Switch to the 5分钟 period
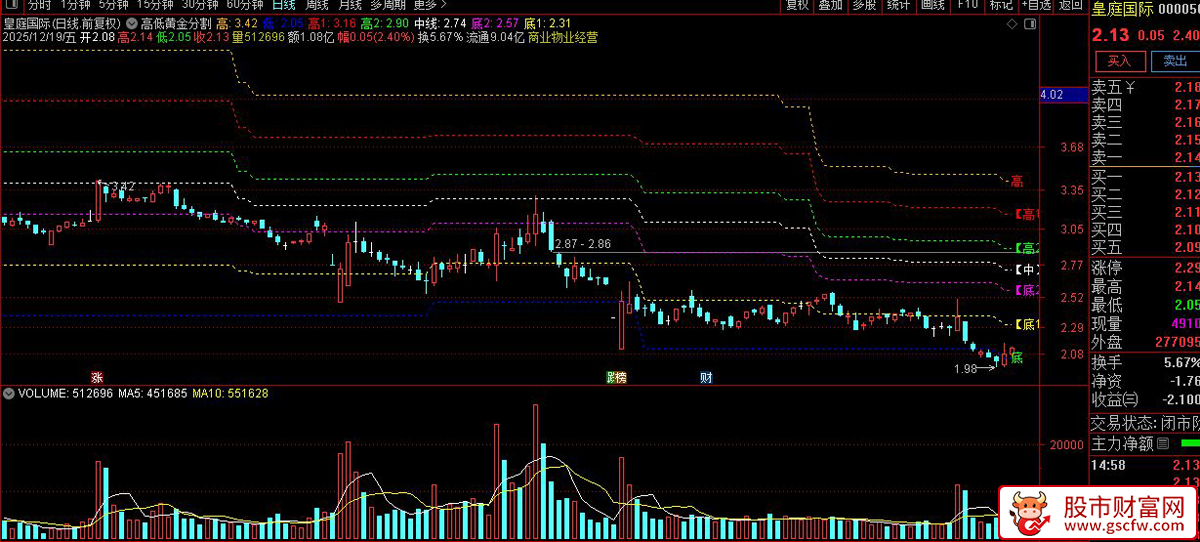1200x542 pixels. [x=114, y=5]
